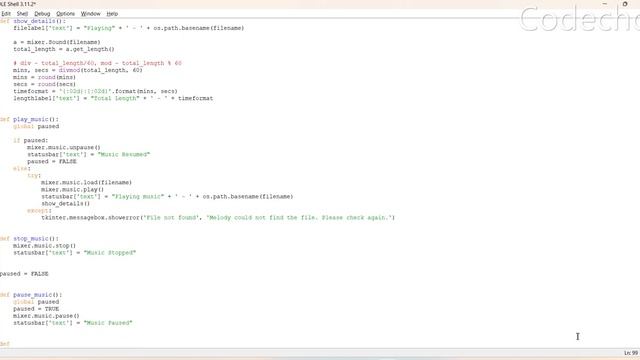This screenshot has height=360, width=640.
Task: Click the pause_music function definition
Action: point(31,295)
